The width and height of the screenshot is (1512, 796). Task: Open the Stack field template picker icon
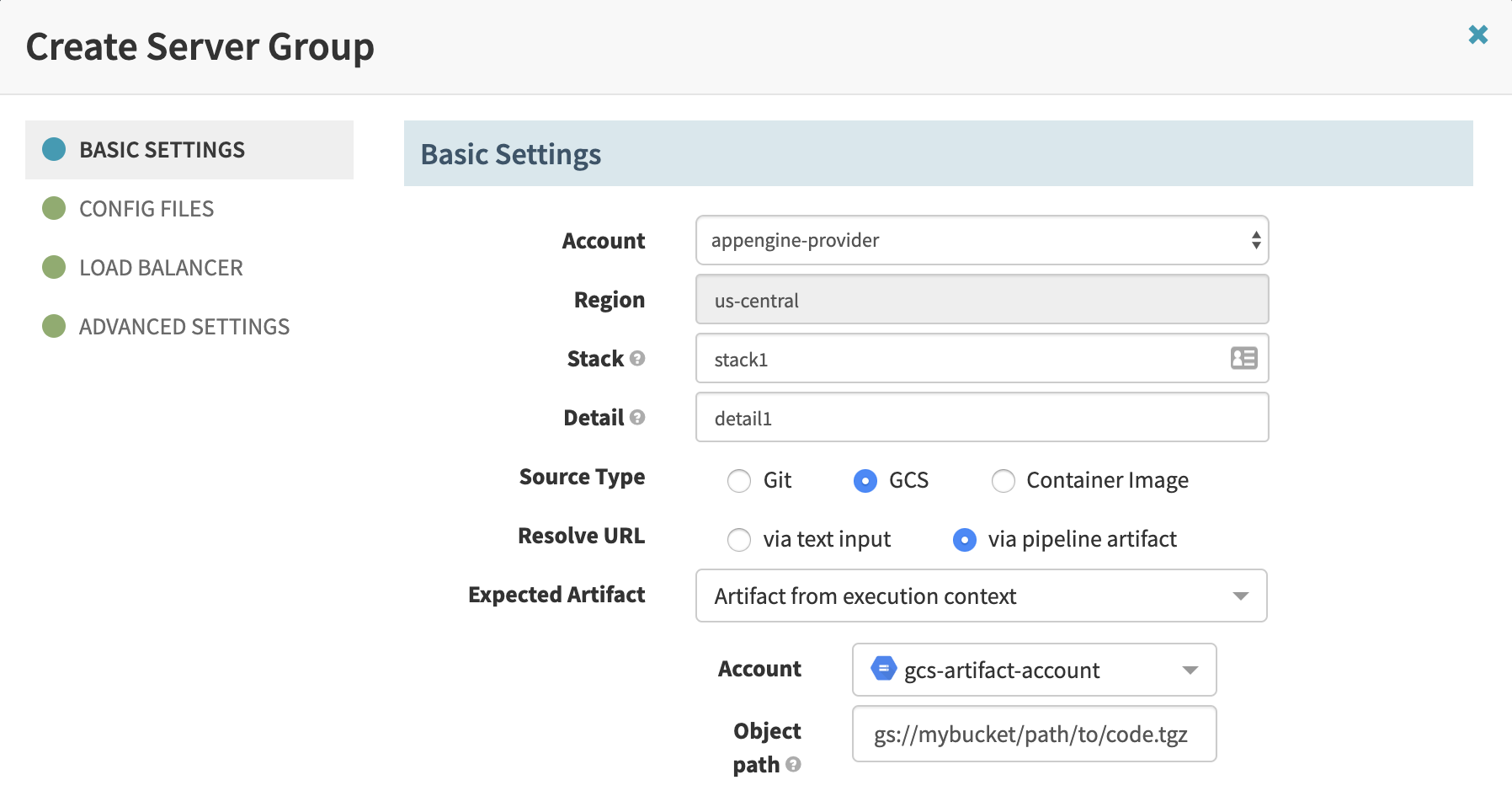[x=1244, y=358]
